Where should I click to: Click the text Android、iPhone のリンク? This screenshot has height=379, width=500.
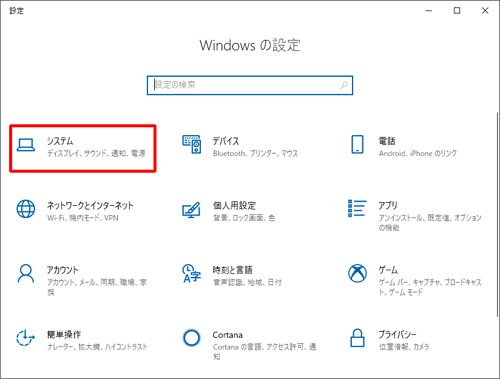tap(418, 153)
